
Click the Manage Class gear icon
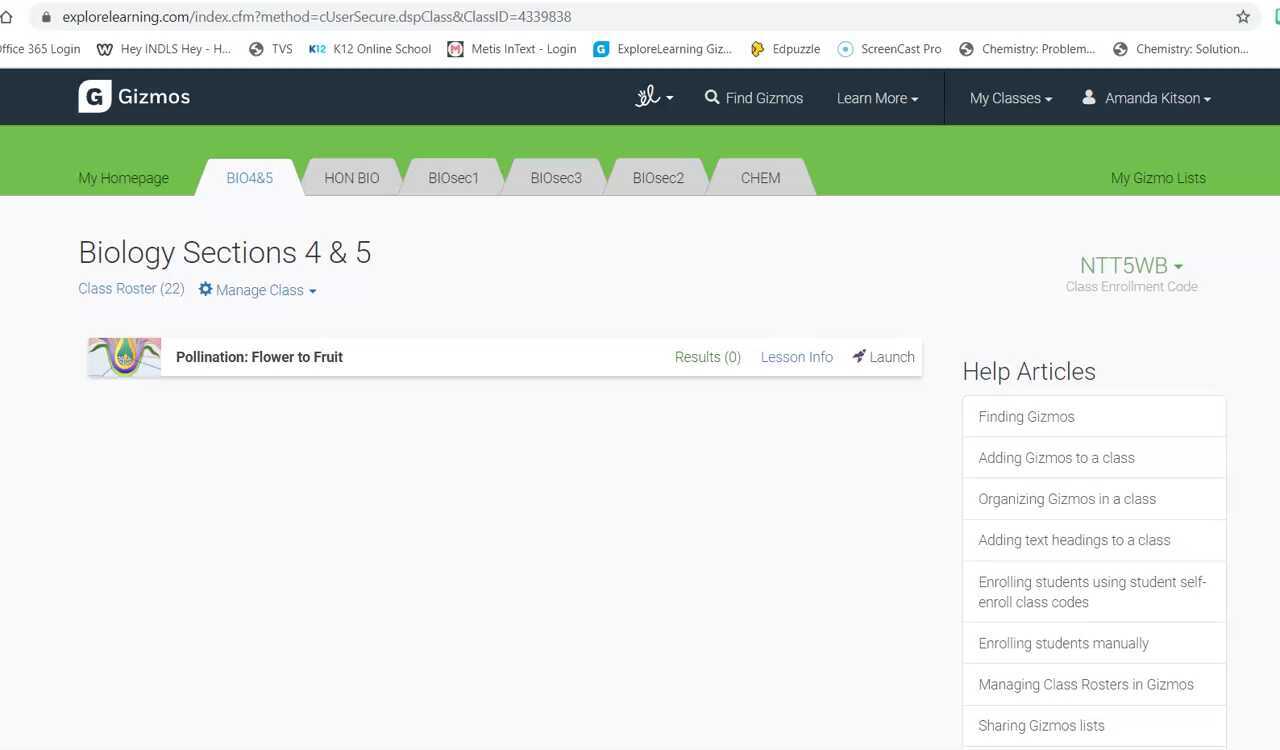(x=206, y=289)
